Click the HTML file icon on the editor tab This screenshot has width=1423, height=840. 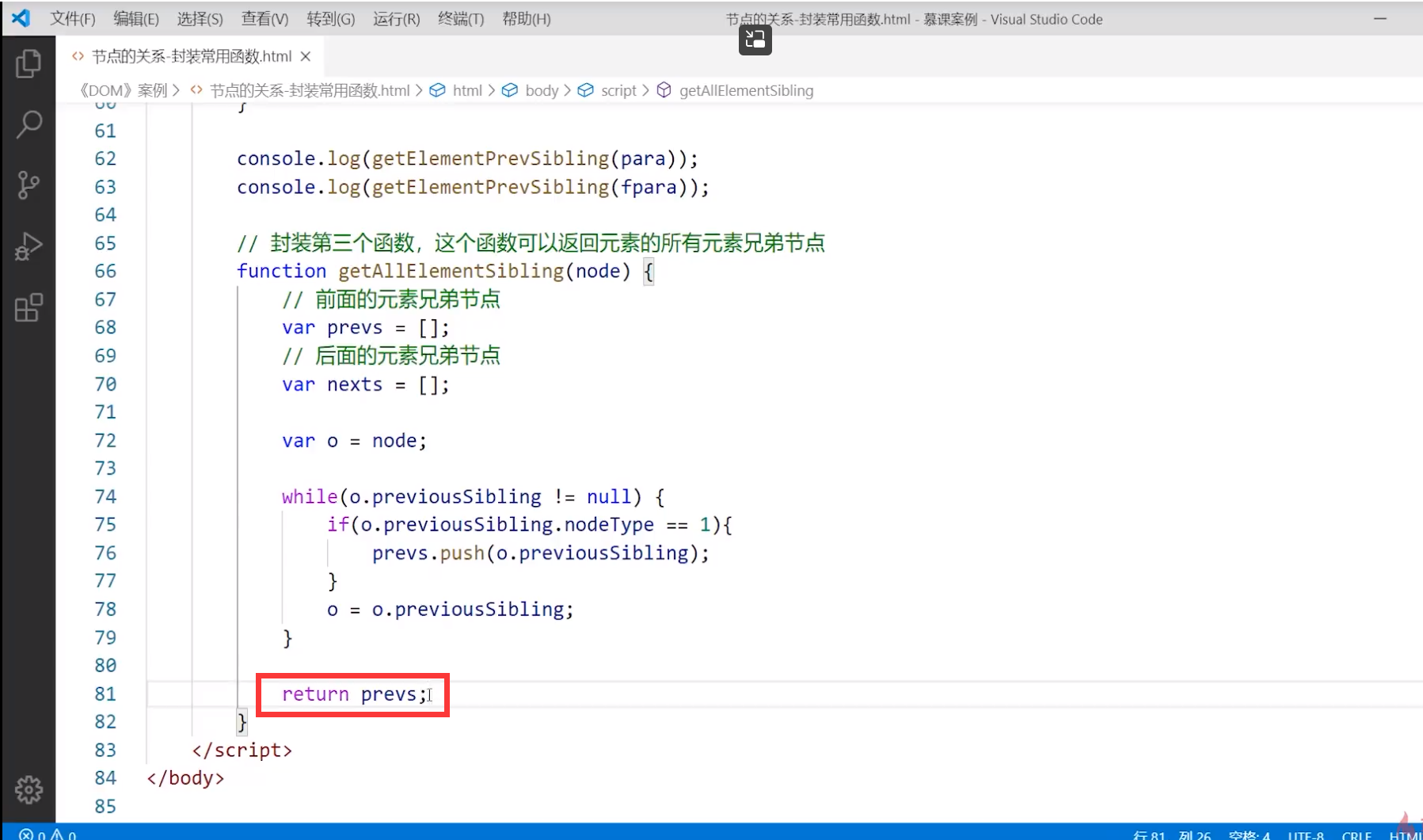point(78,56)
